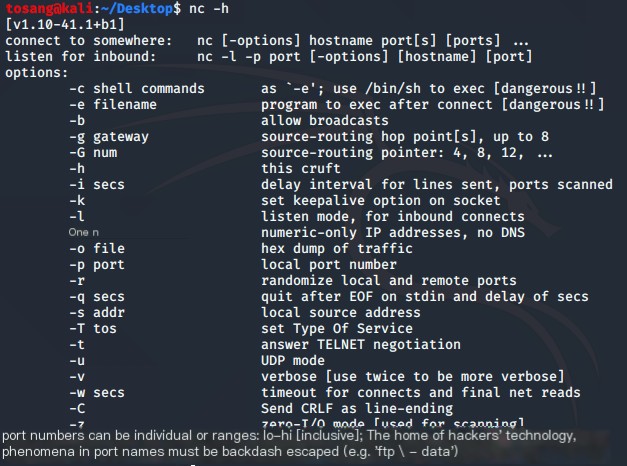Select the '-o file' option line

point(97,248)
